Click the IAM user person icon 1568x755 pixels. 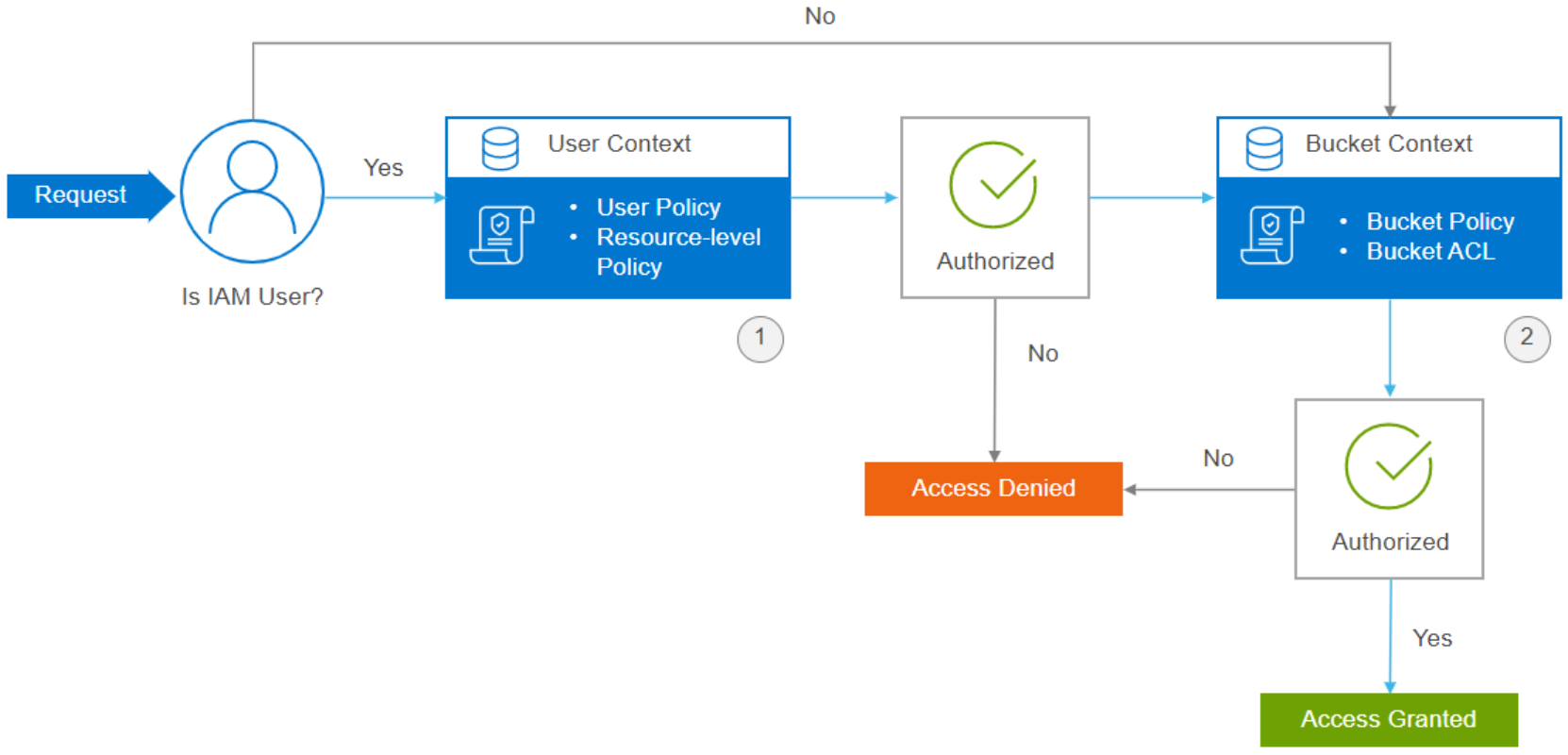(252, 192)
